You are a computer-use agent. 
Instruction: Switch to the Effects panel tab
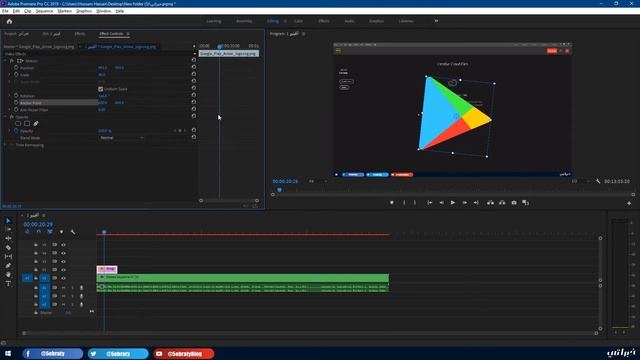coord(80,33)
